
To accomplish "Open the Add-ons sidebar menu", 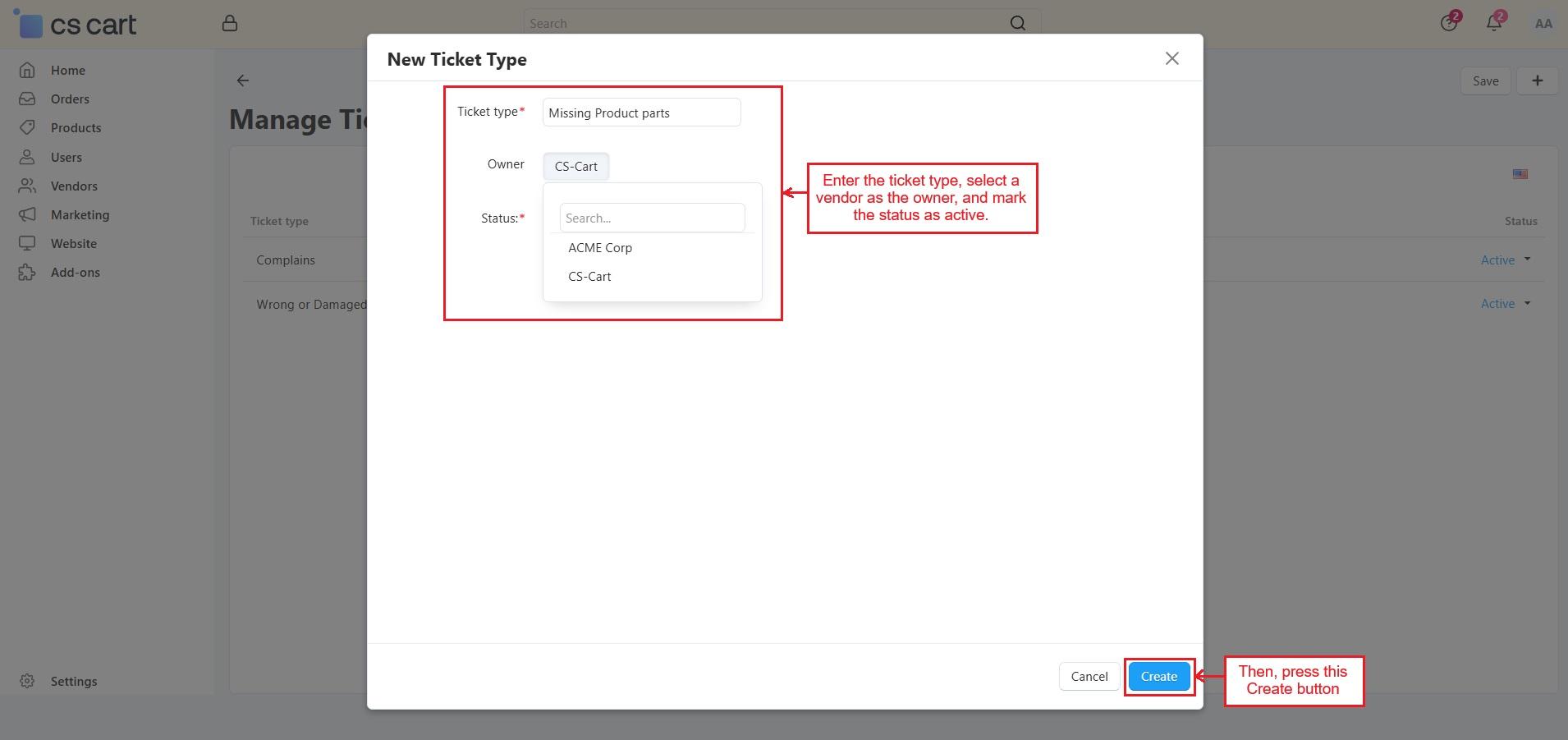I will click(x=75, y=273).
